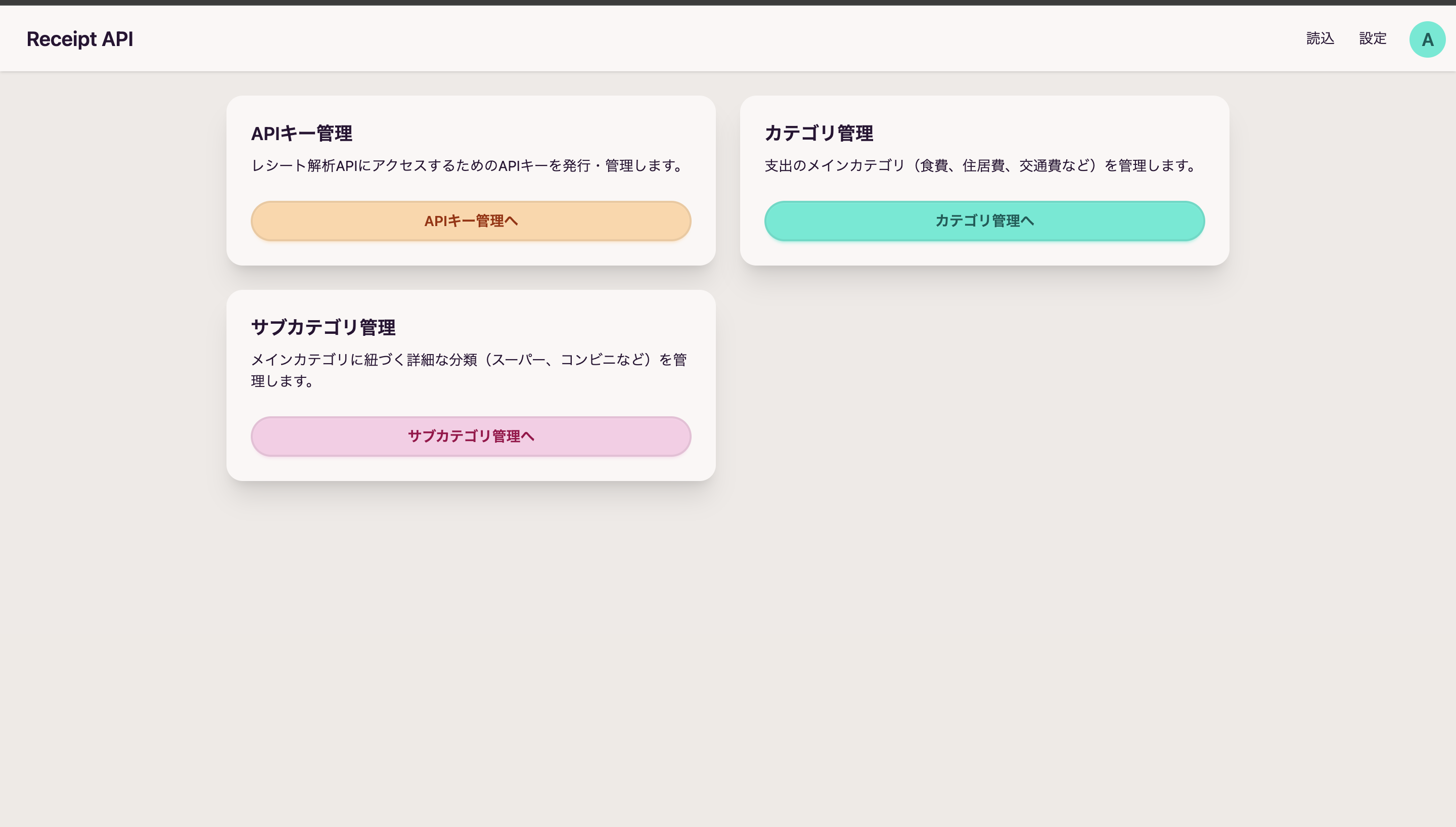The height and width of the screenshot is (827, 1456).
Task: Click the Receipt API logo title
Action: tap(80, 39)
